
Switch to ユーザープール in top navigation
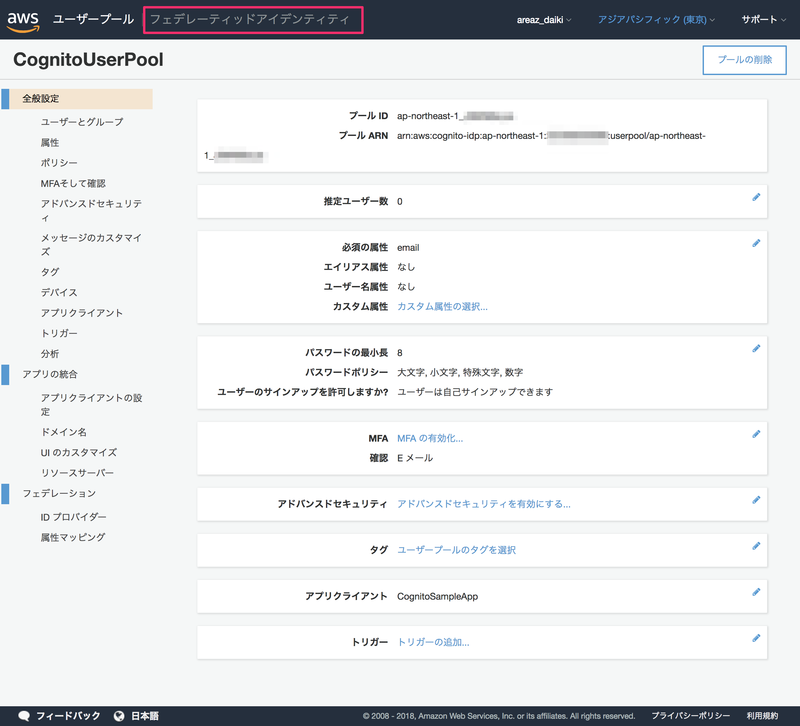pyautogui.click(x=93, y=19)
